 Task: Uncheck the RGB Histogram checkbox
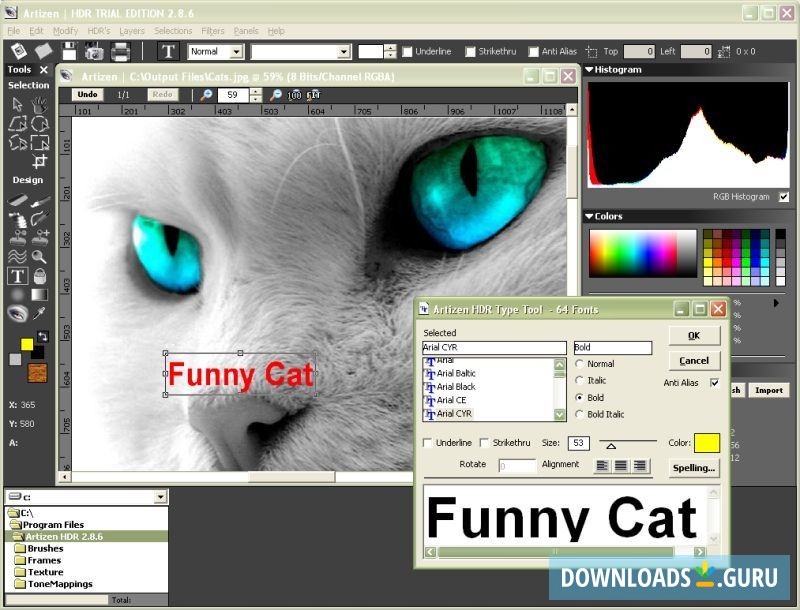coord(784,196)
